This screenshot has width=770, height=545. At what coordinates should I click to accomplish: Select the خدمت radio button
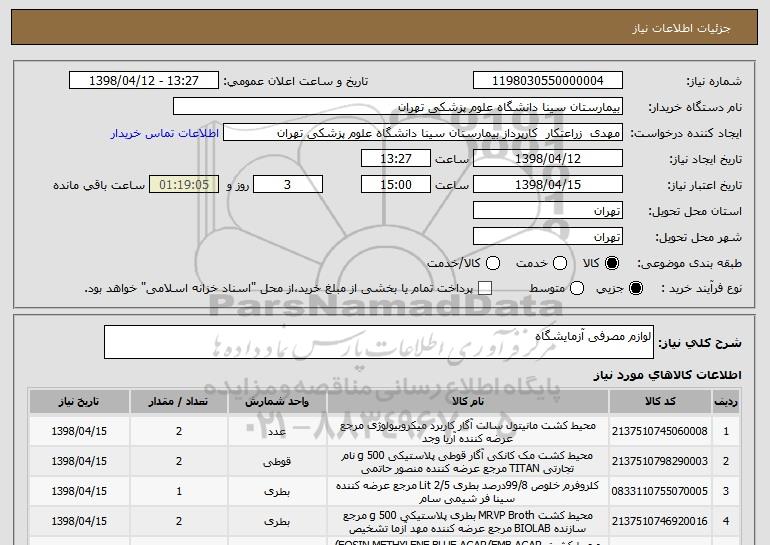click(560, 263)
